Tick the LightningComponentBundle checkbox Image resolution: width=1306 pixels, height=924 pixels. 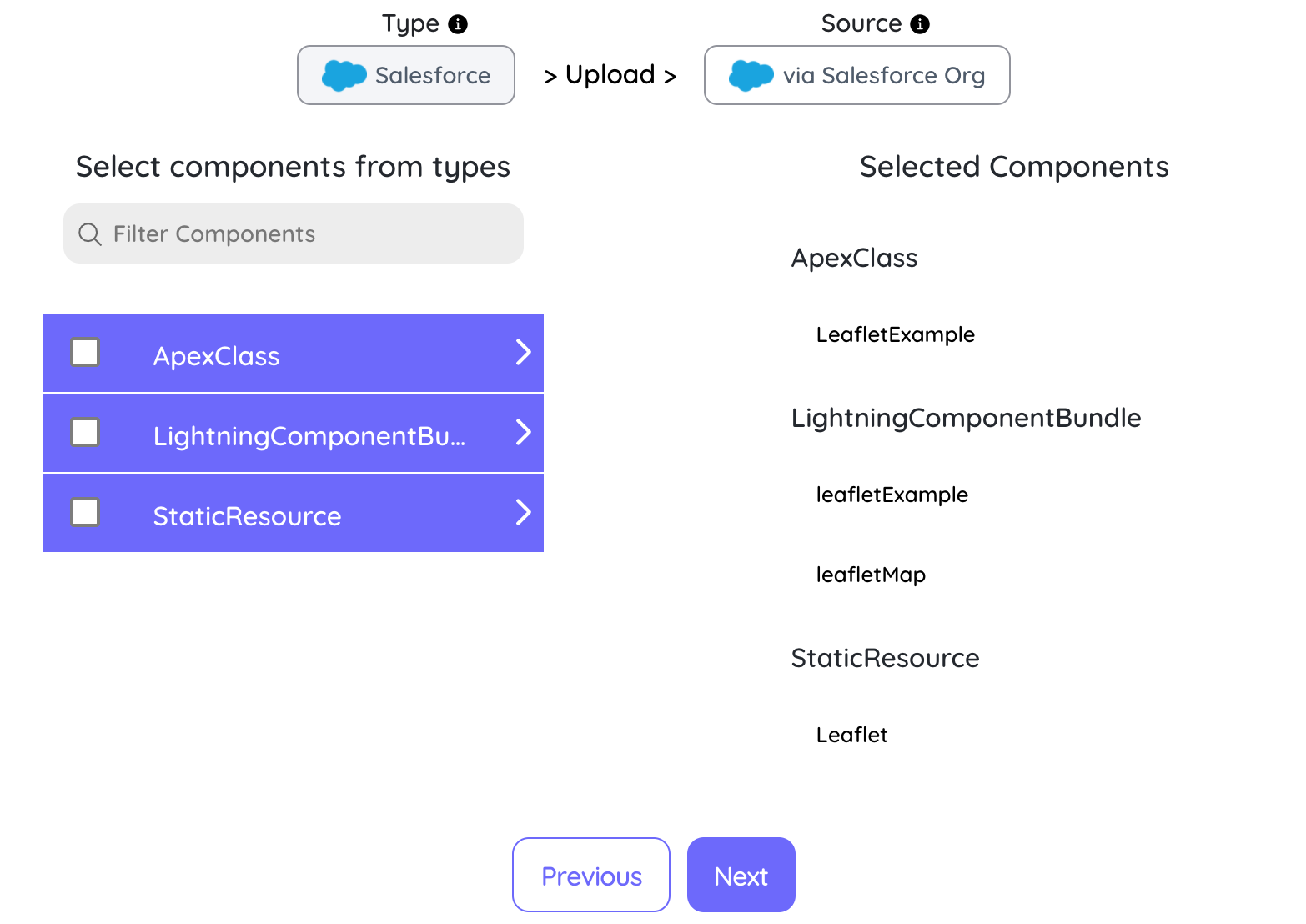coord(85,432)
